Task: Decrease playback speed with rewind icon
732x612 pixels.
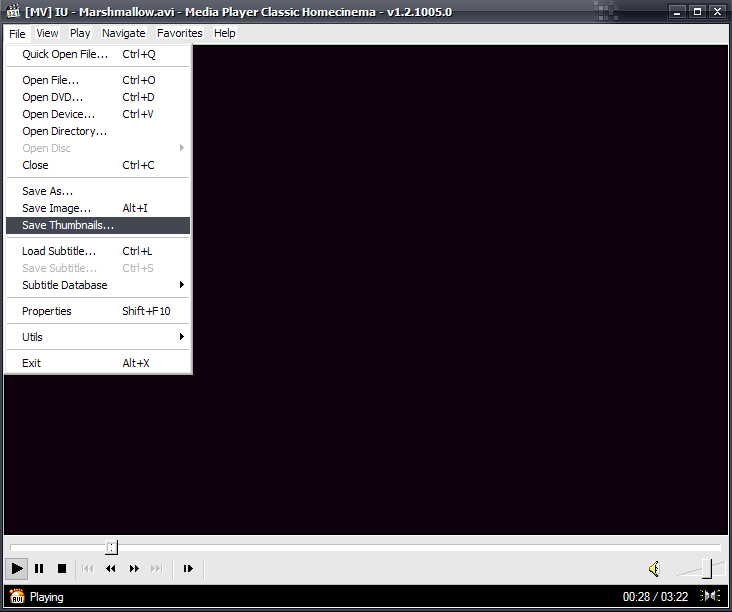Action: 111,569
